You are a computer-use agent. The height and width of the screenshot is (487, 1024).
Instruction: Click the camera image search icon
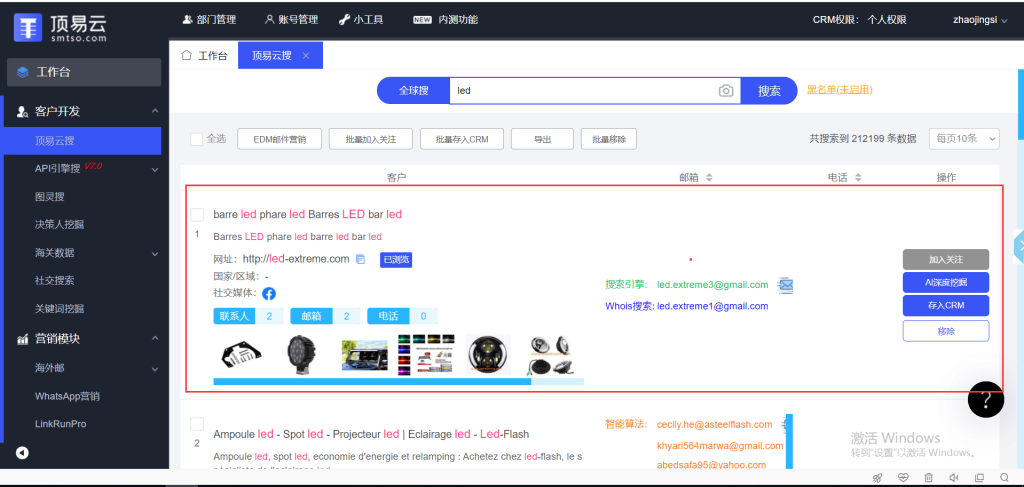(726, 91)
